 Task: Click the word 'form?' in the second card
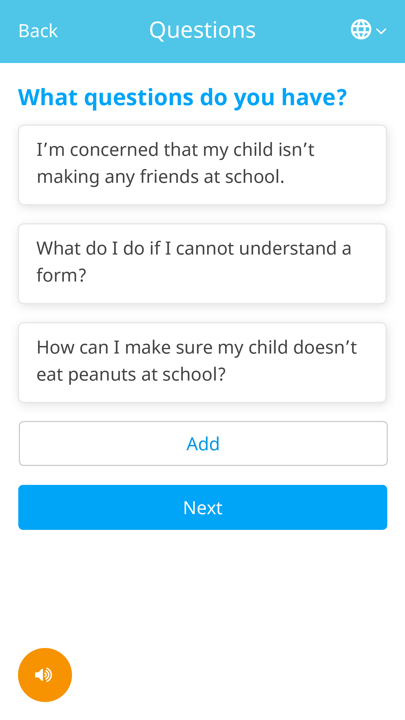point(62,276)
